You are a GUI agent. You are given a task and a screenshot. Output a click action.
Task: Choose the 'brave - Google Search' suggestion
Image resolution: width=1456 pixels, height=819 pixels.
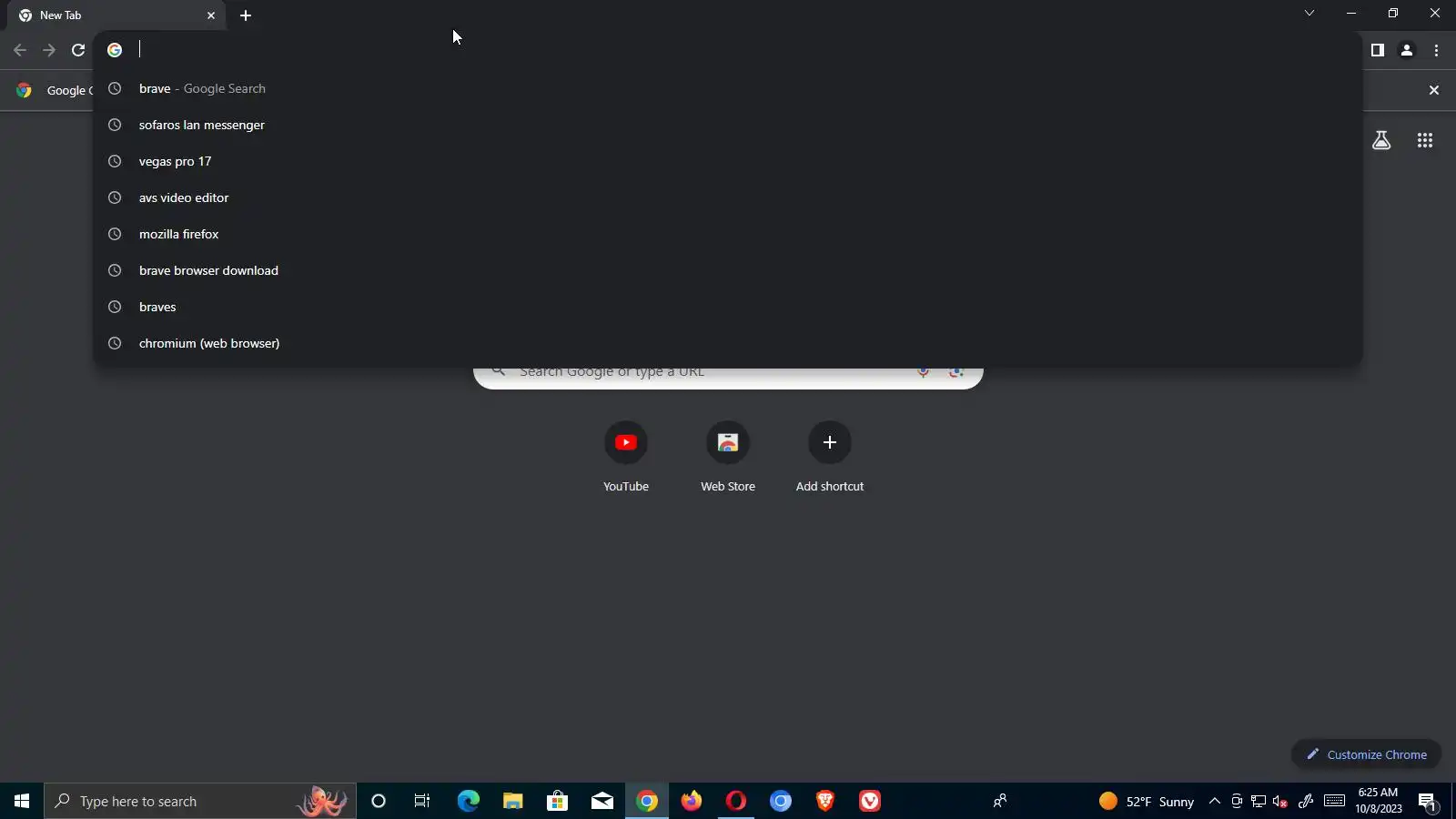728,88
